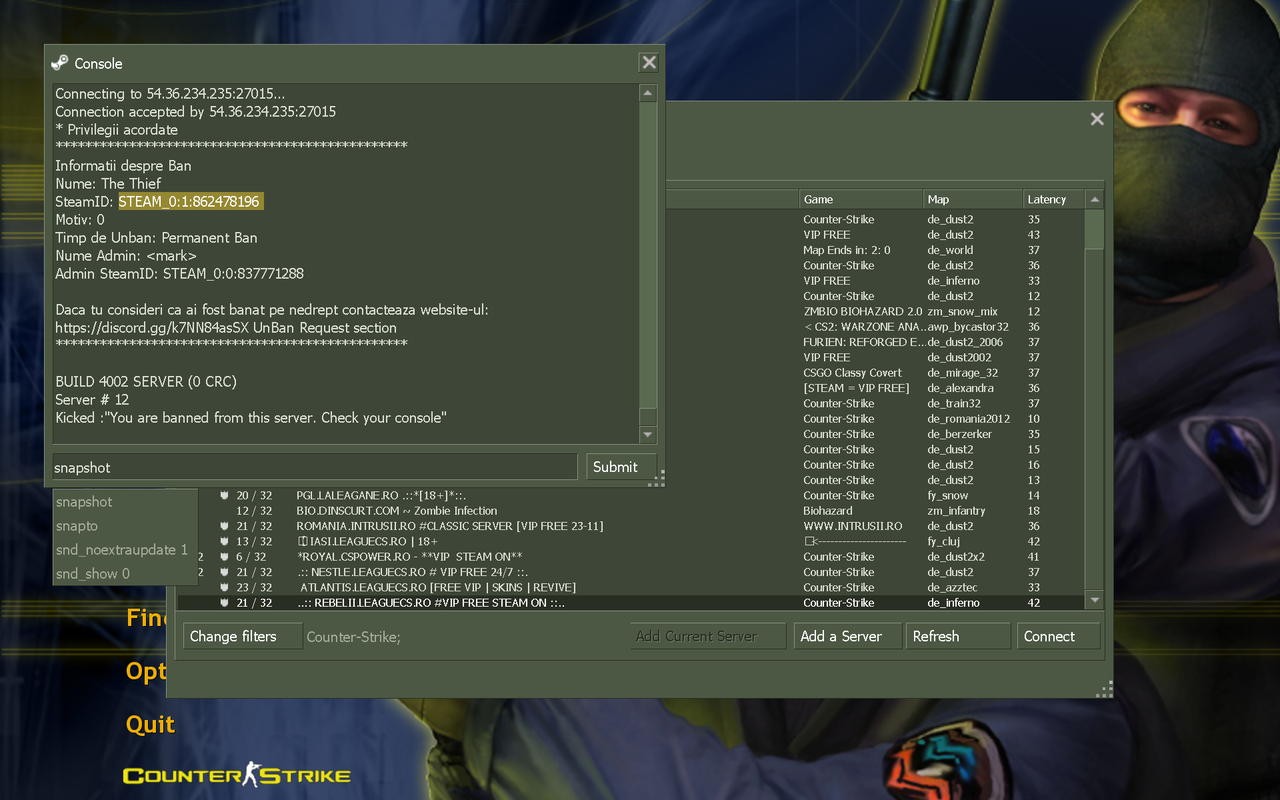This screenshot has height=800, width=1280.
Task: Choose 'snd_show 0' autocomplete suggestion
Action: pyautogui.click(x=125, y=574)
